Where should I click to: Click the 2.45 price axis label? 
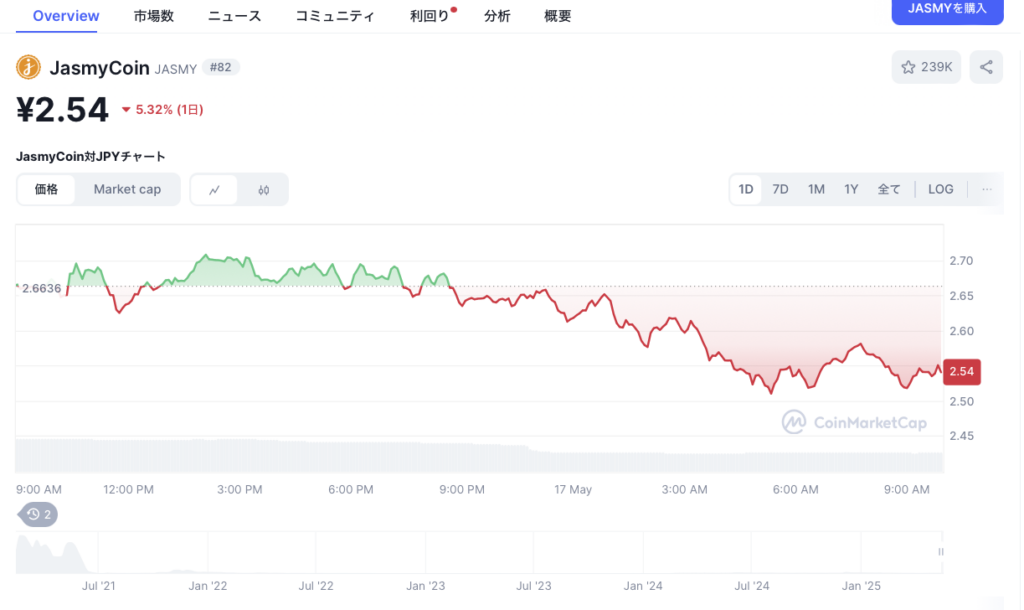click(x=961, y=436)
